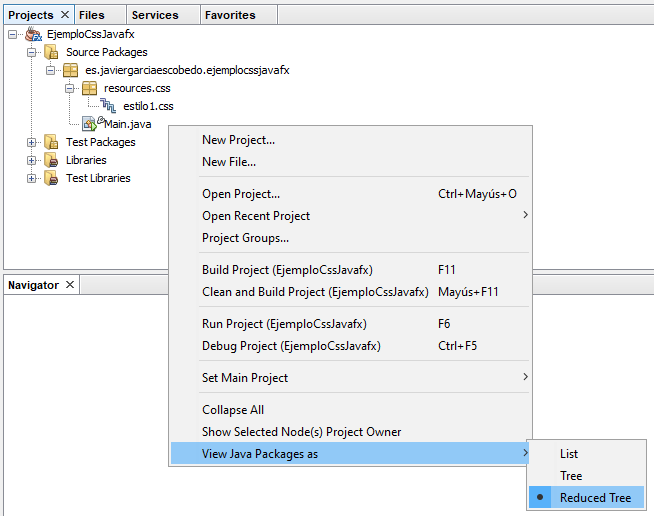Close the Navigator panel tab
The width and height of the screenshot is (654, 516).
tap(70, 285)
